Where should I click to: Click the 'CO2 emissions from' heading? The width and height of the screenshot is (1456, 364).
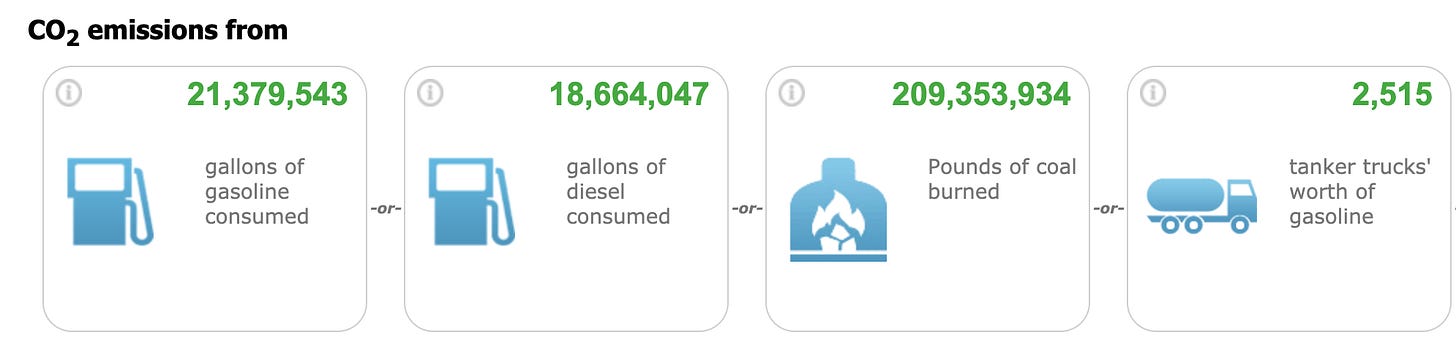(158, 32)
